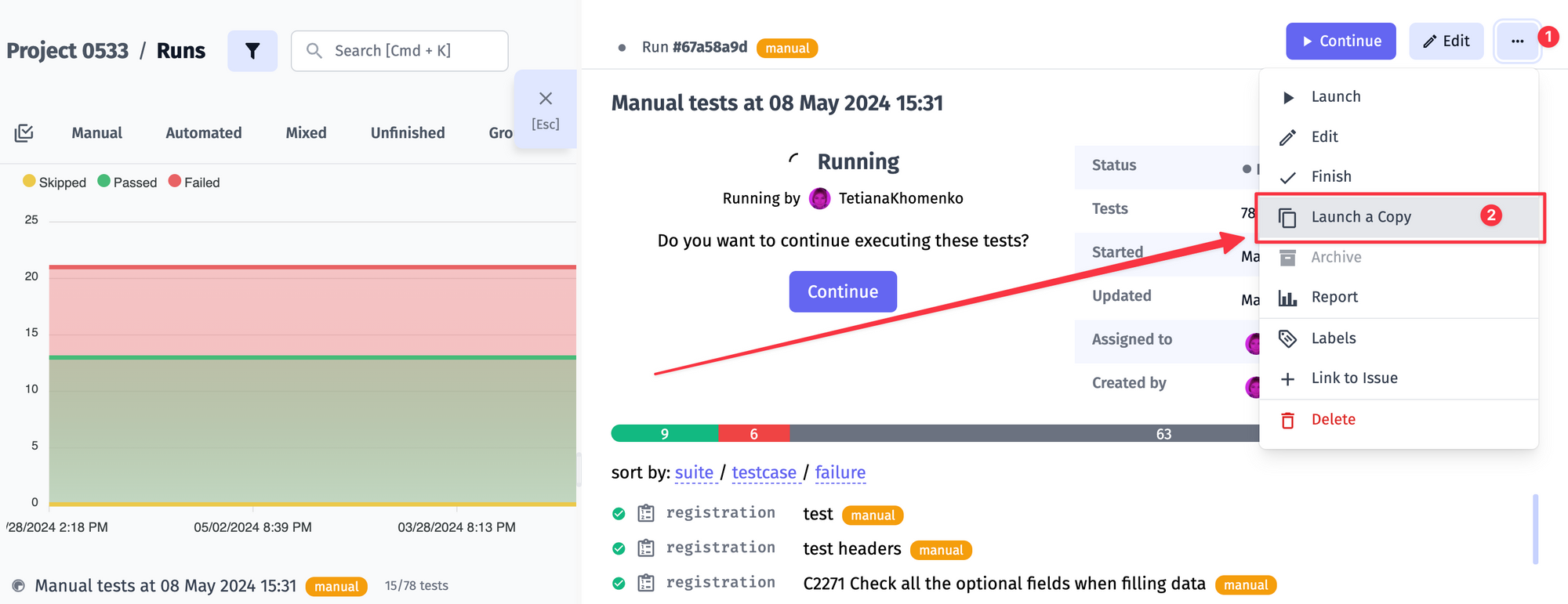Click the clipboard icon beside 'test headers'
The height and width of the screenshot is (604, 1568).
[x=646, y=548]
